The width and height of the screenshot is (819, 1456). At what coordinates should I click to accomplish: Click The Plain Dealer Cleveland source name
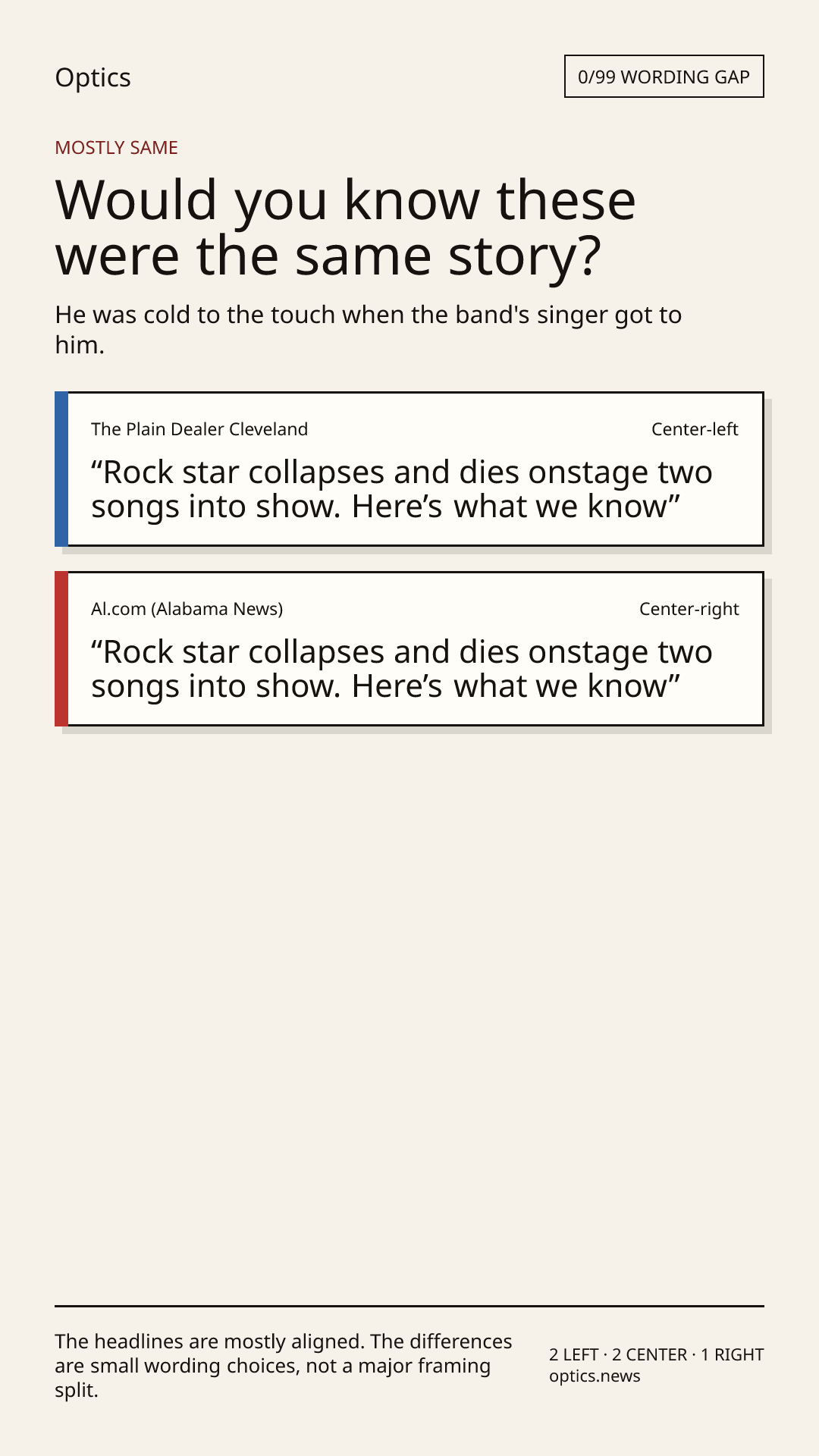coord(199,429)
